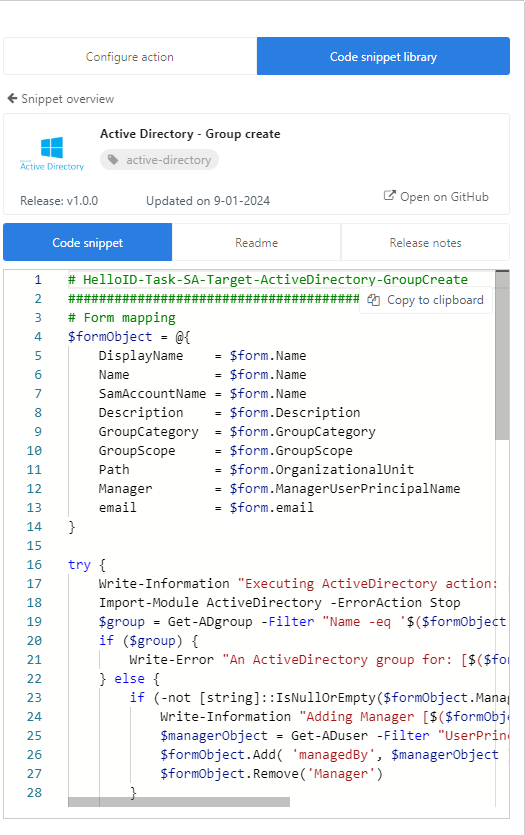
Task: Click the Write-Information Executing ActiveDirectory line
Action: click(x=298, y=584)
